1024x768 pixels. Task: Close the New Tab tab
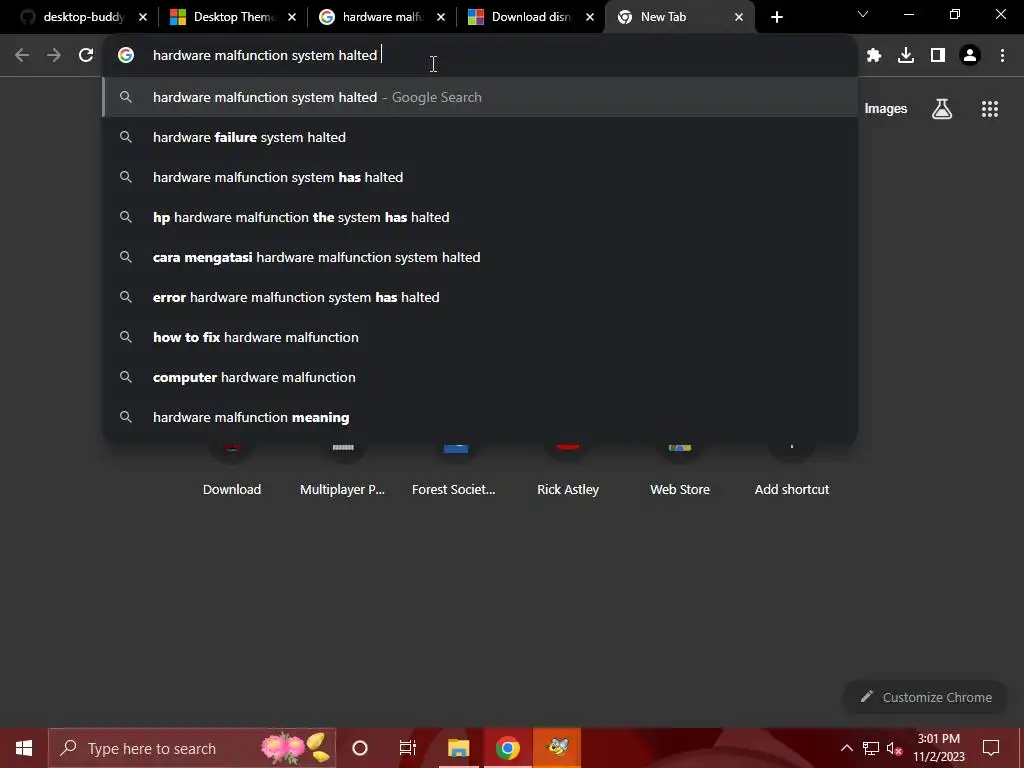click(739, 17)
